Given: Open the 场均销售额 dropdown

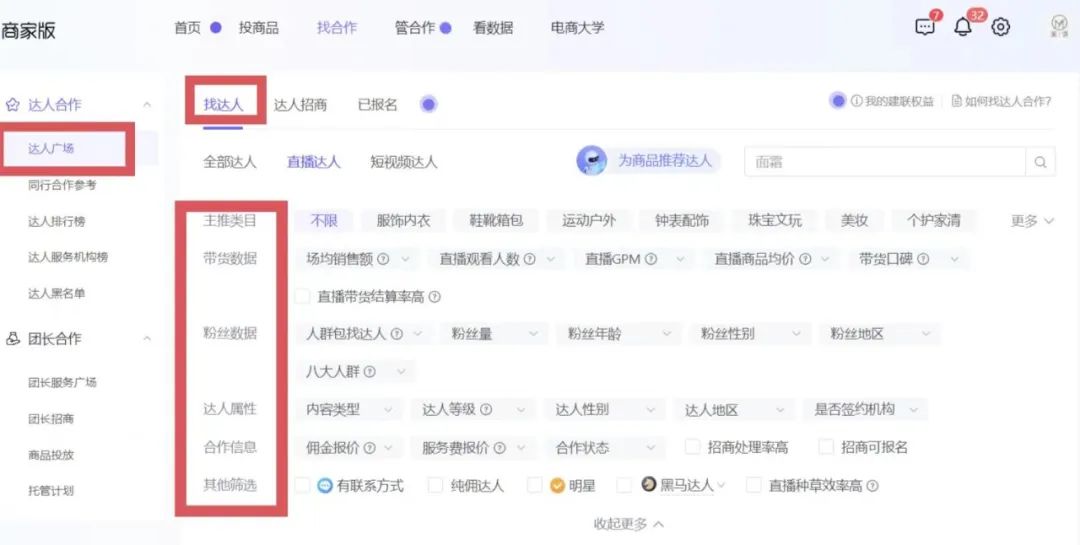Looking at the screenshot, I should [x=357, y=259].
